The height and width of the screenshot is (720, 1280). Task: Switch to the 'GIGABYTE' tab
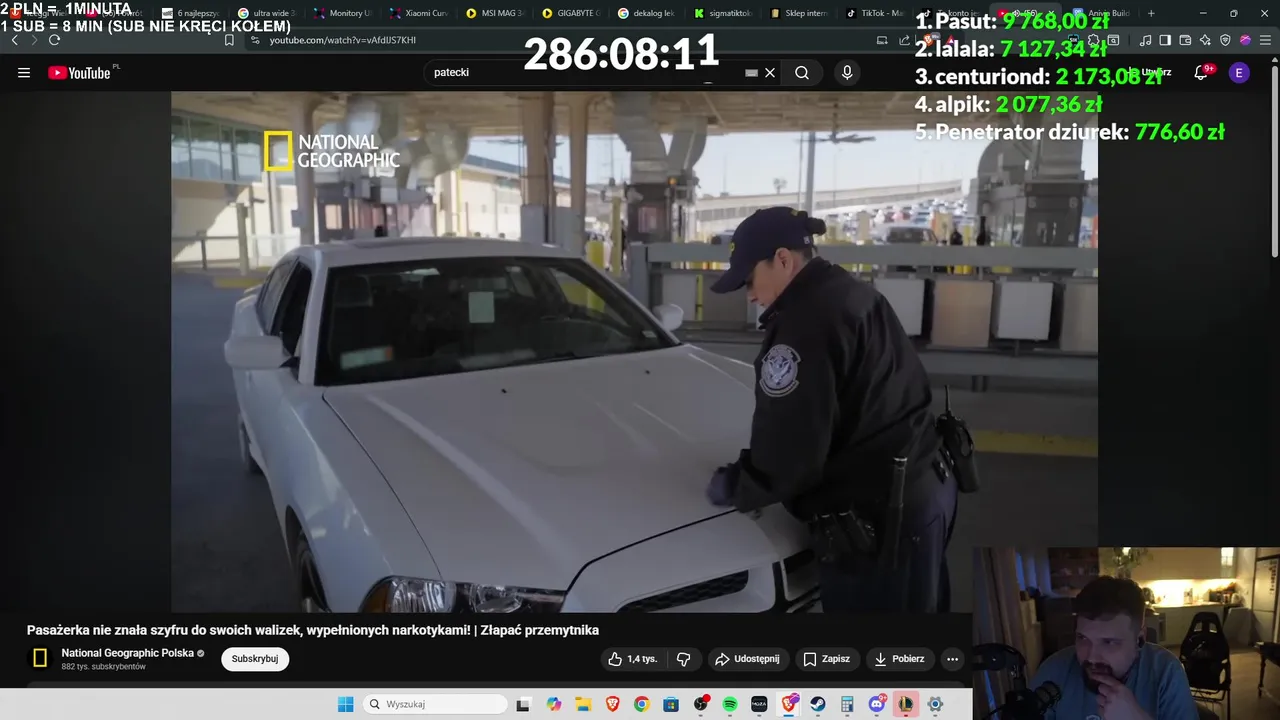(x=570, y=13)
